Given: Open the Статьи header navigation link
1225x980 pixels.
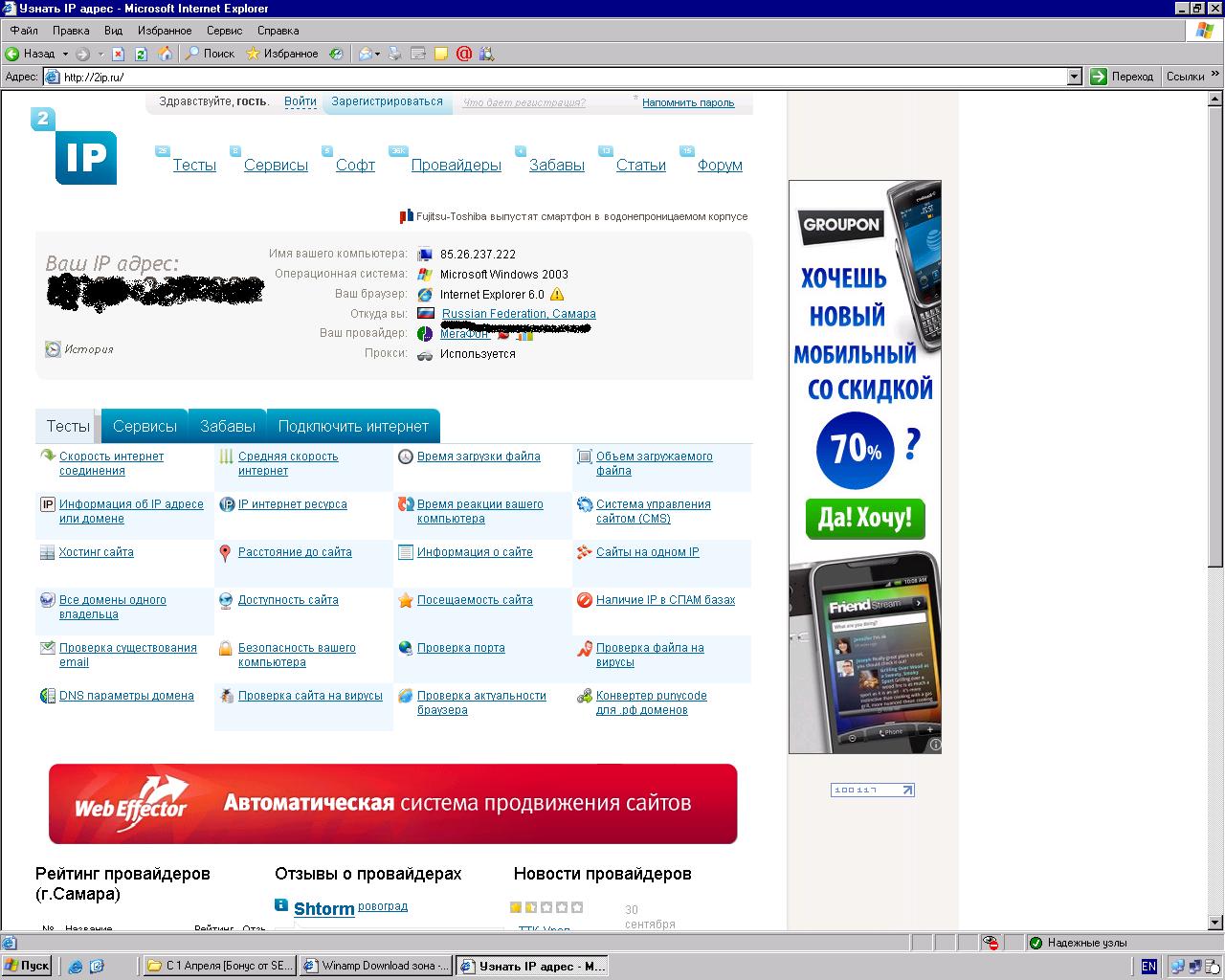Looking at the screenshot, I should 641,165.
